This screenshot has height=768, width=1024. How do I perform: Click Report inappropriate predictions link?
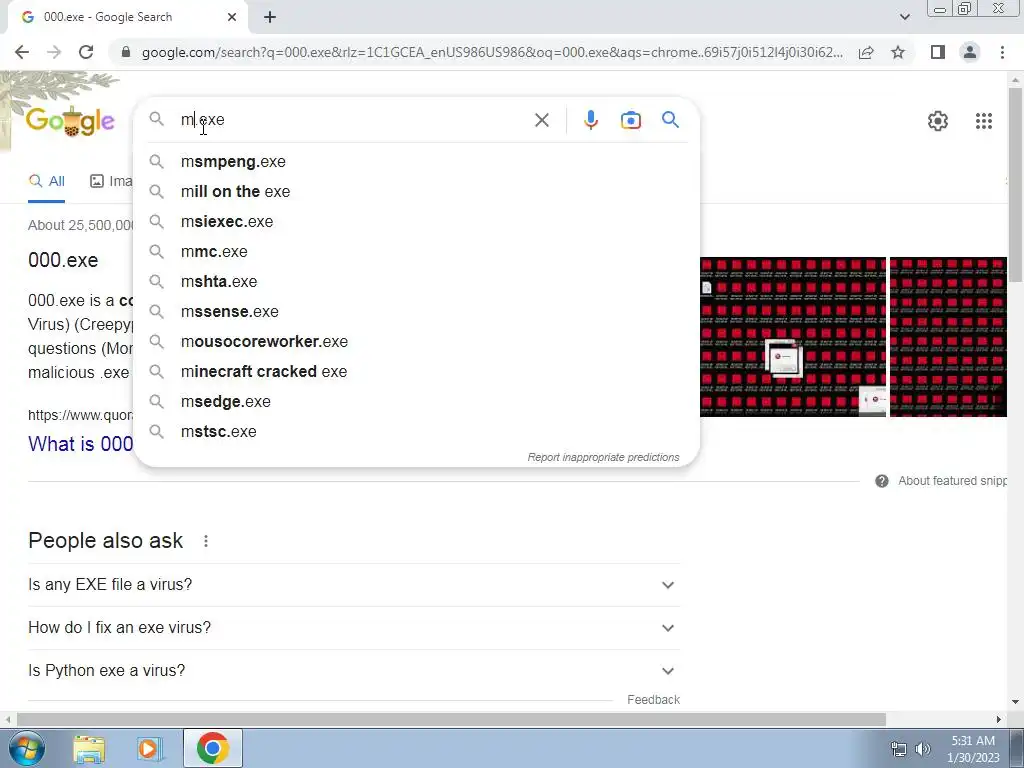pyautogui.click(x=603, y=457)
